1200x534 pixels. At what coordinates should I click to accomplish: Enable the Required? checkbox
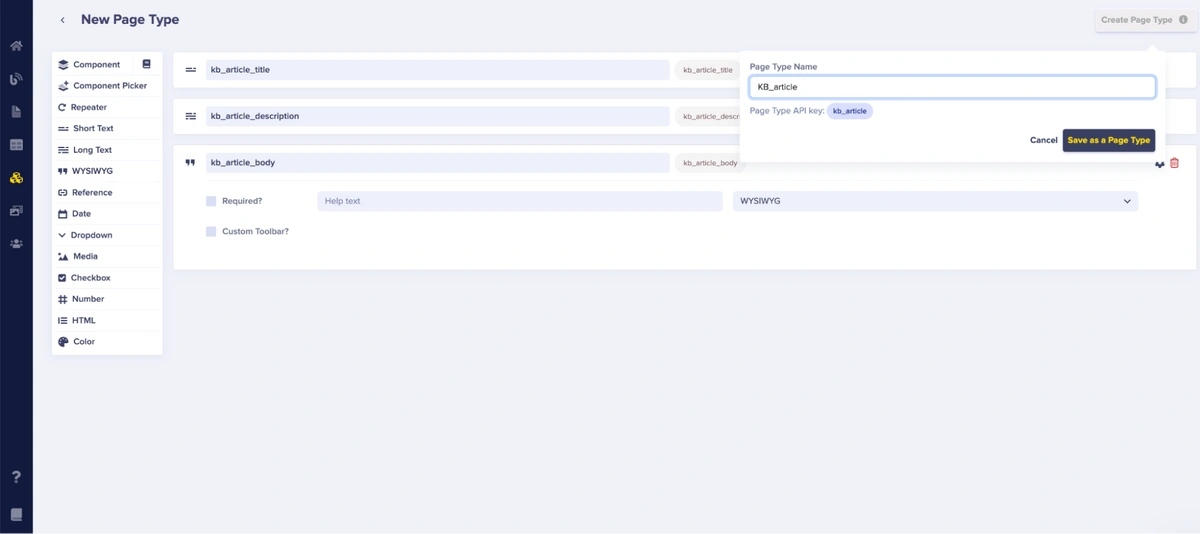(x=211, y=201)
